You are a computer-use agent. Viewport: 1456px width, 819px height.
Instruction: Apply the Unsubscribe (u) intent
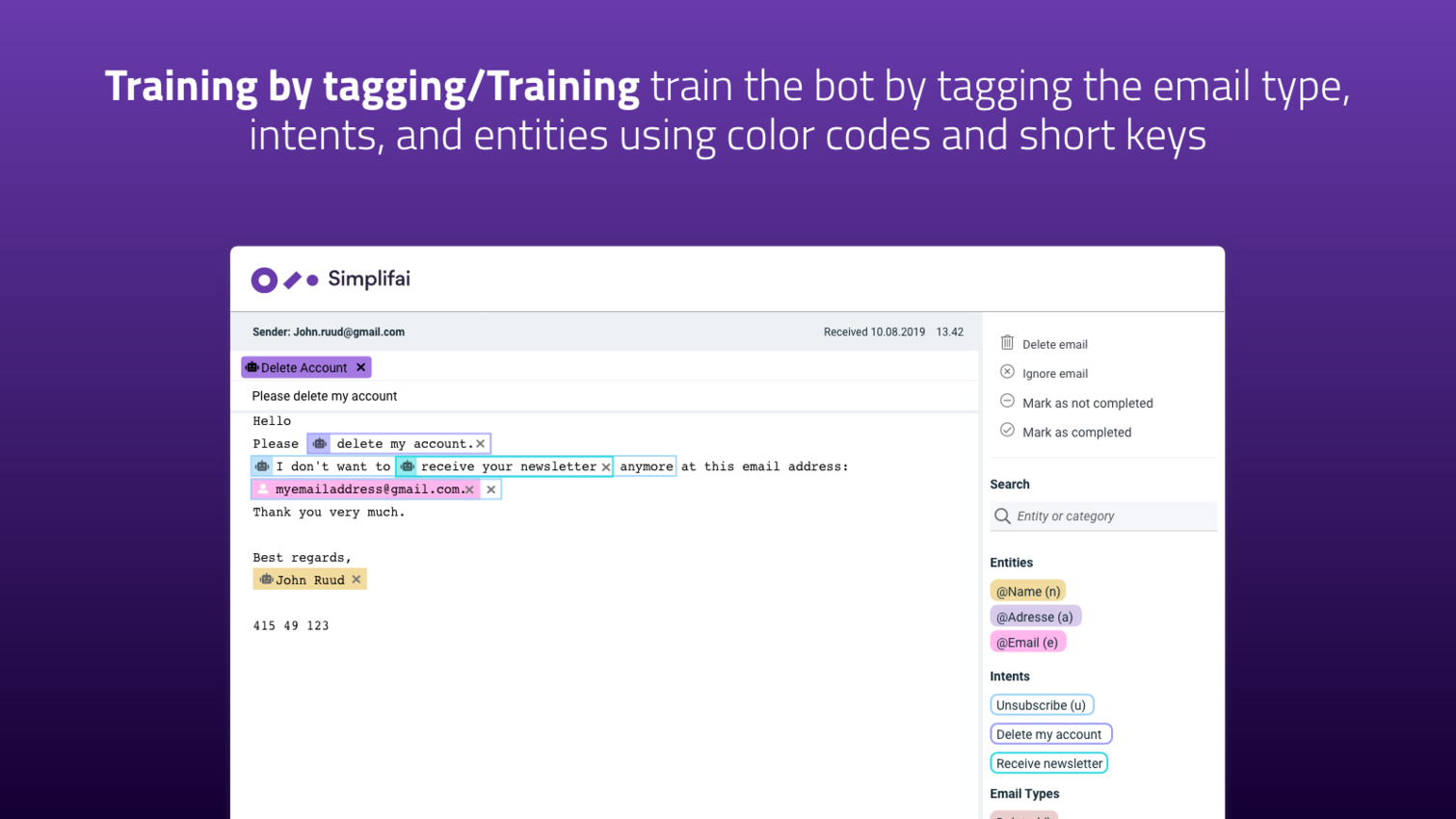(1041, 705)
